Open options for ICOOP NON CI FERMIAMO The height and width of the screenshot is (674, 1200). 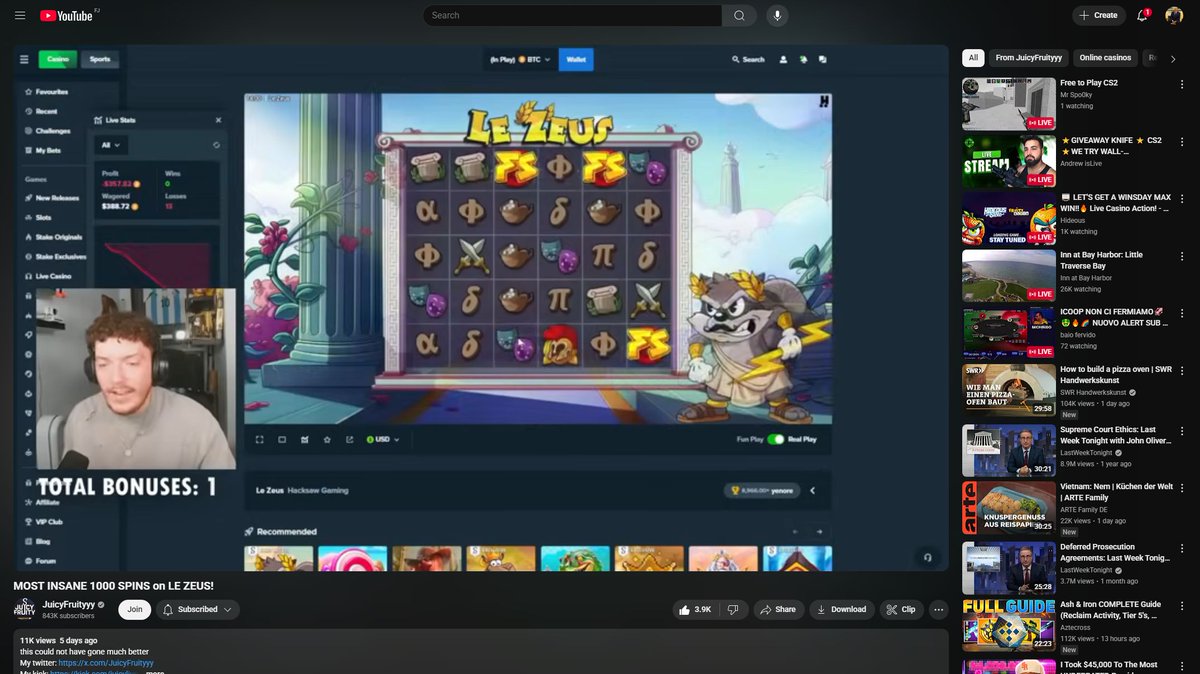1183,314
